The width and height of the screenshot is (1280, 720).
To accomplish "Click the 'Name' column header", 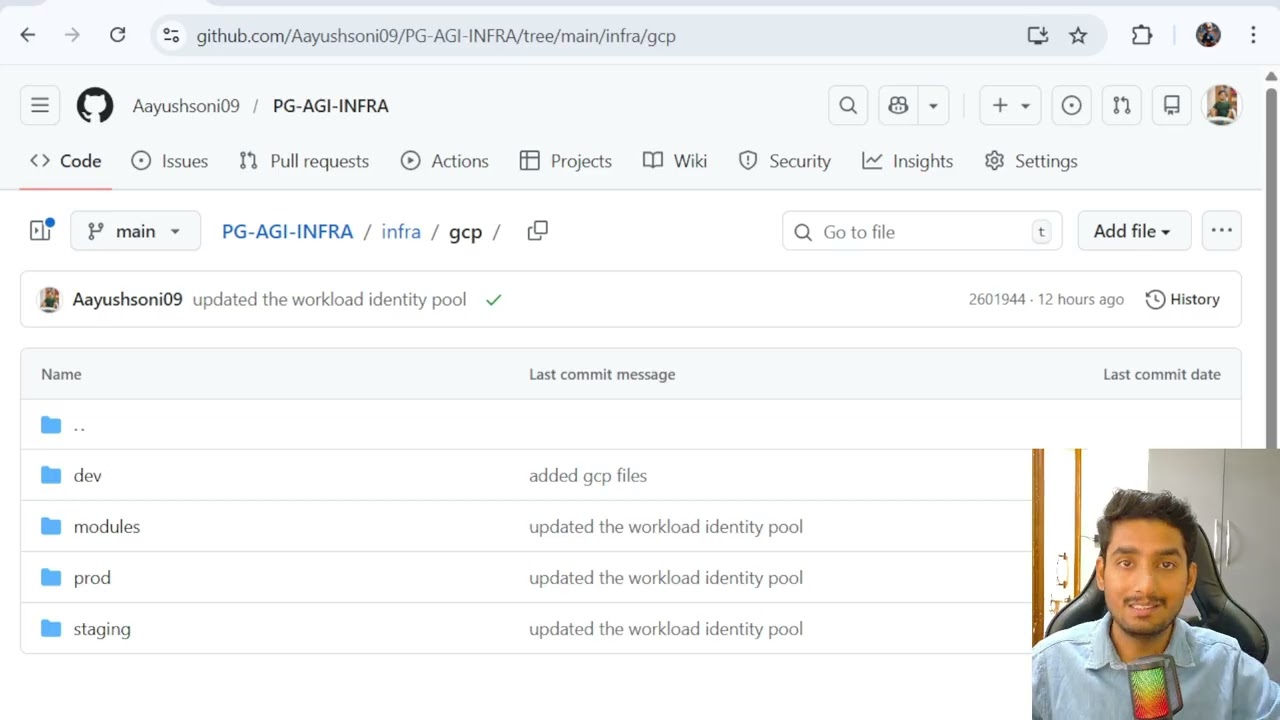I will coord(61,374).
